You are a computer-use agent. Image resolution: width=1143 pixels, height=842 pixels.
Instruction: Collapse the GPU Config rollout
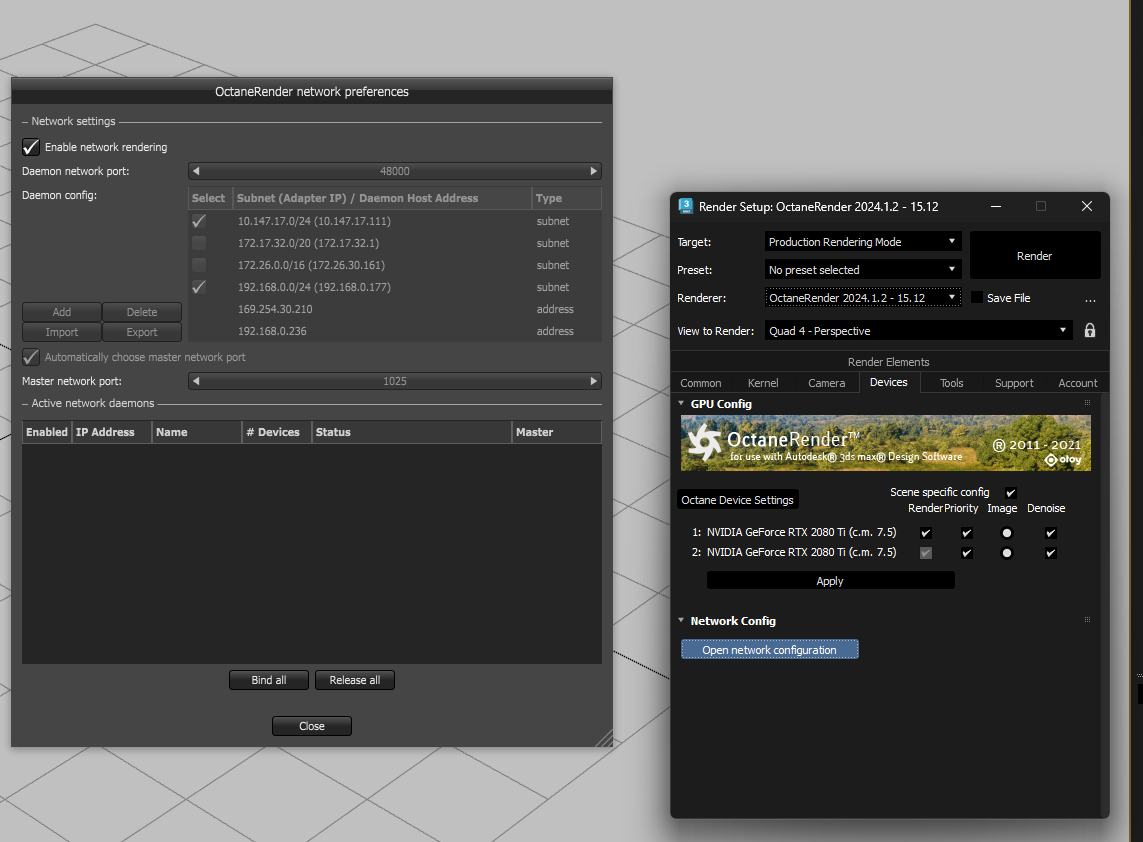click(x=682, y=403)
